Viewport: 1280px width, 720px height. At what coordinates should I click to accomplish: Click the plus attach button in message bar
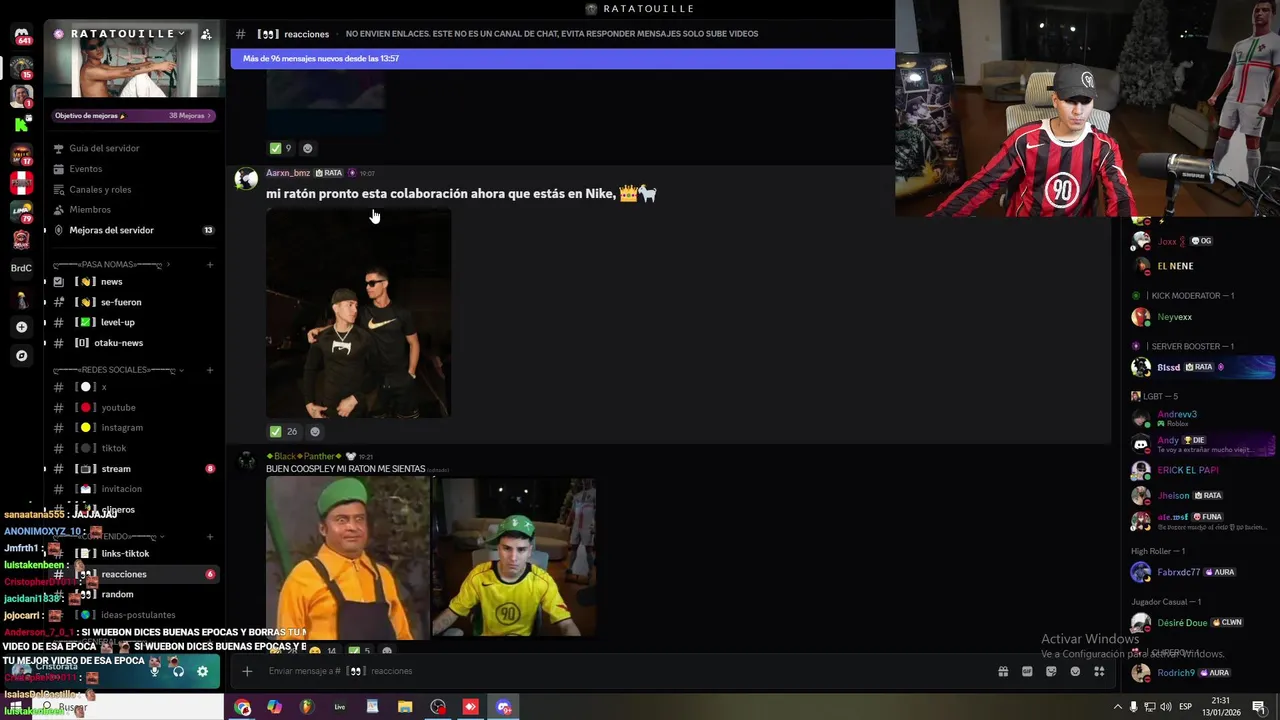[x=247, y=671]
